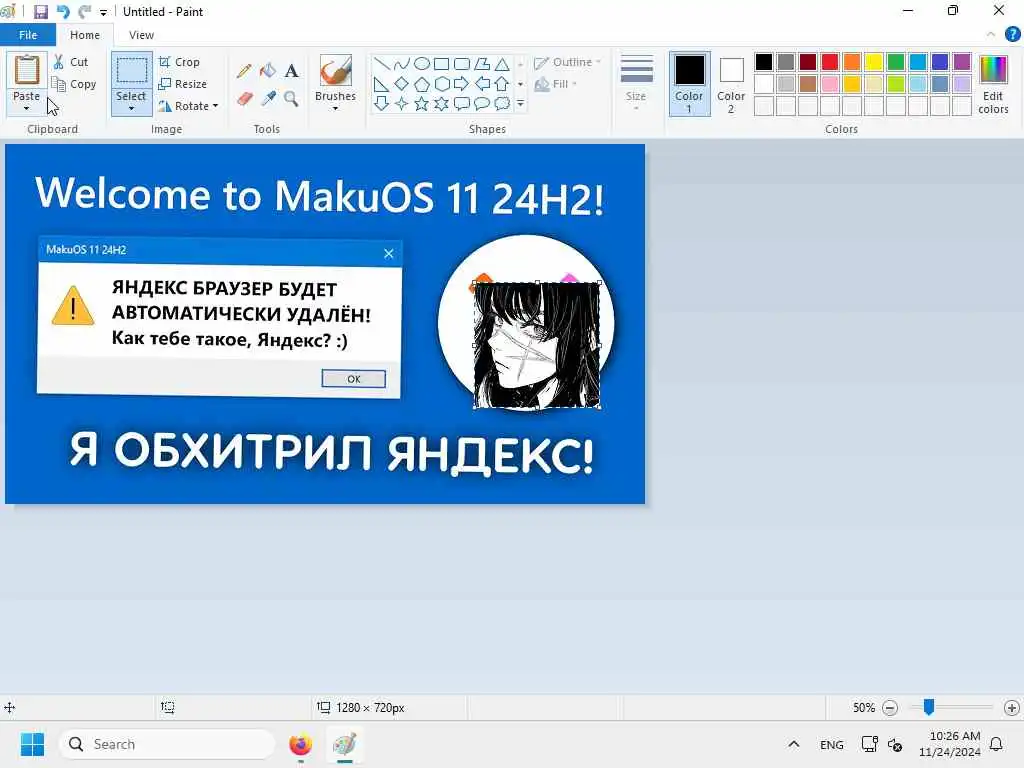Viewport: 1024px width, 768px height.
Task: Activate Color 2 selector
Action: pyautogui.click(x=731, y=84)
